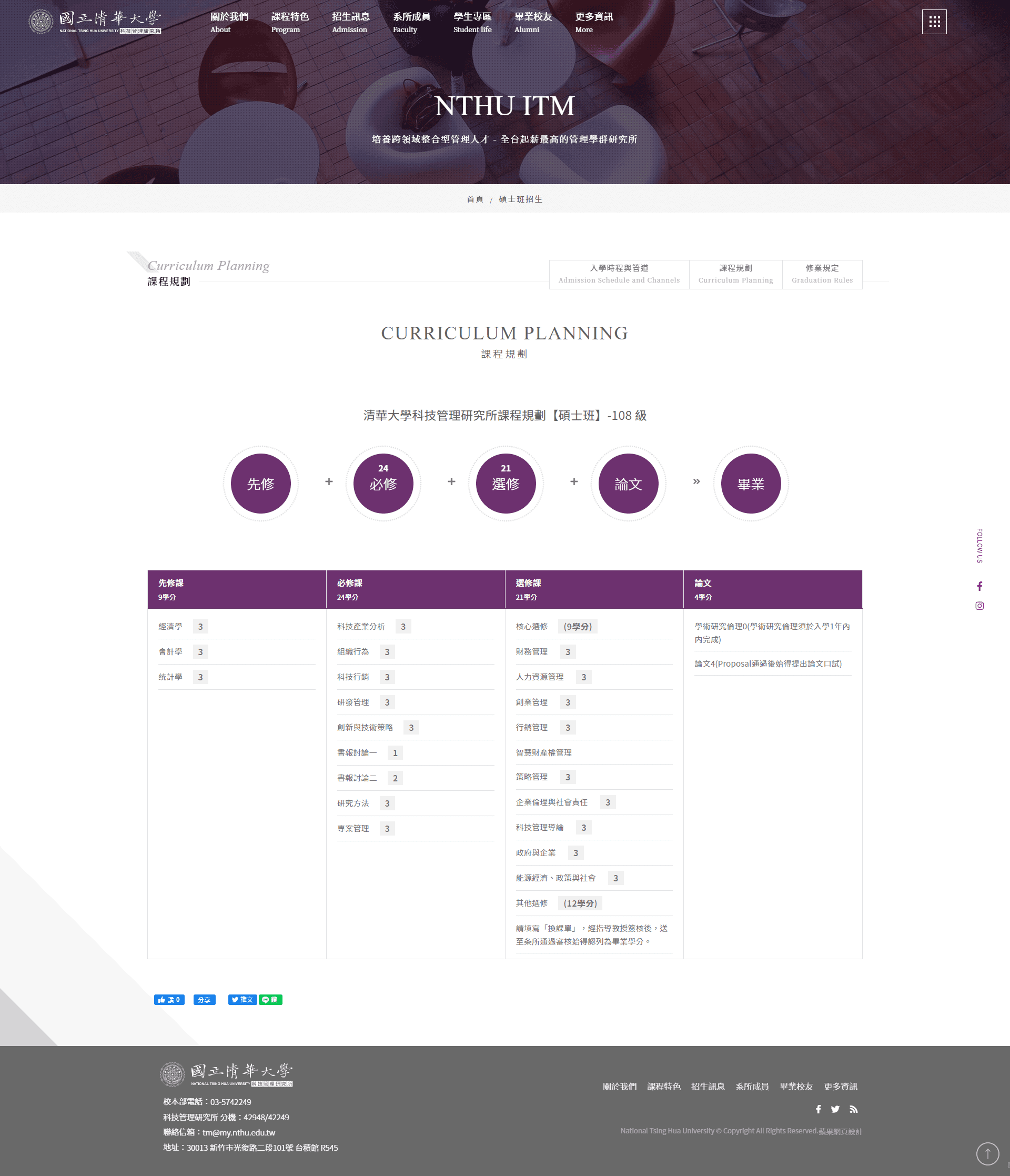The height and width of the screenshot is (1176, 1010).
Task: Click the 人力資源管理 course row
Action: [x=594, y=677]
